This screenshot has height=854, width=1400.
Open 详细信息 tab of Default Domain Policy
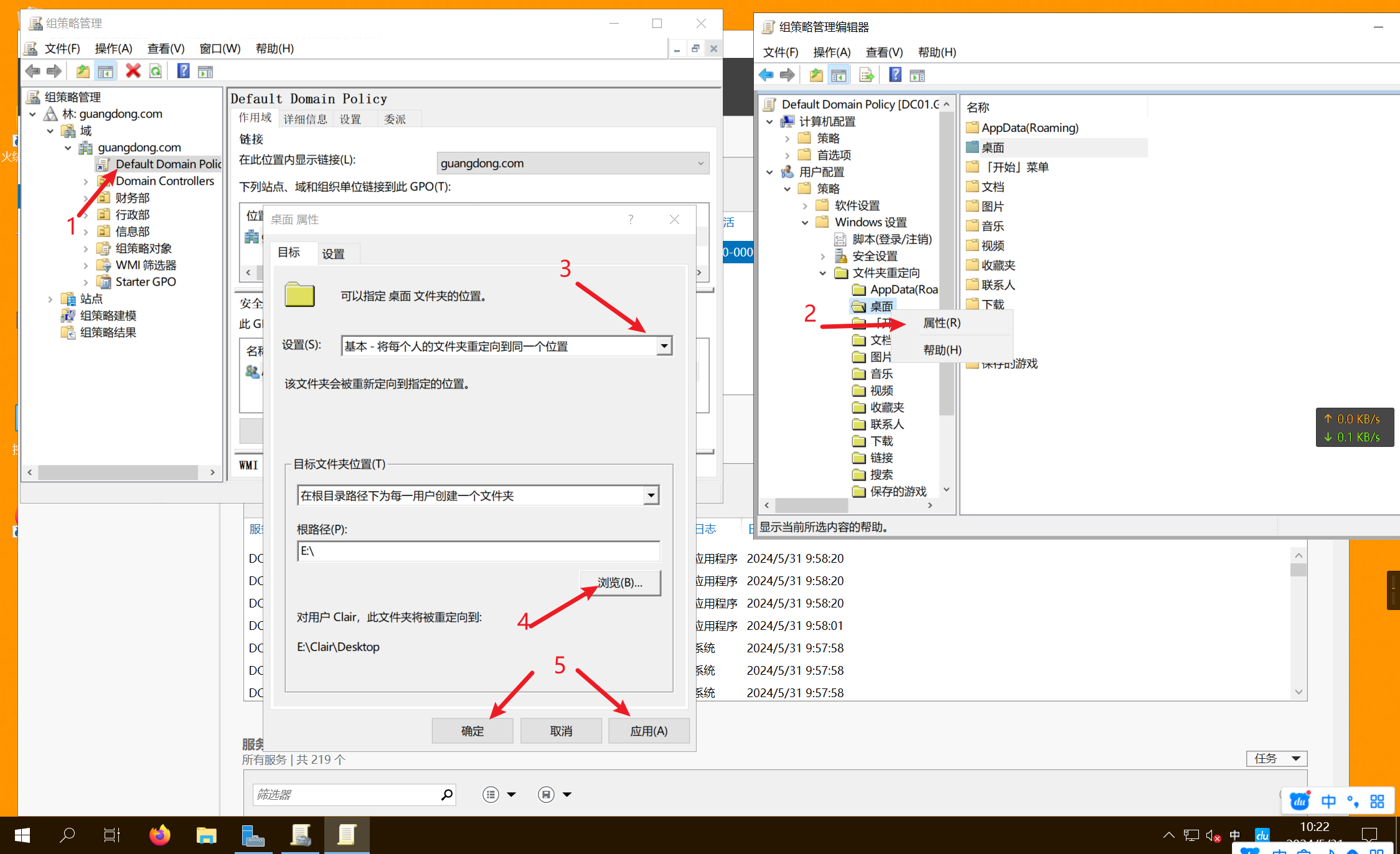pyautogui.click(x=305, y=119)
